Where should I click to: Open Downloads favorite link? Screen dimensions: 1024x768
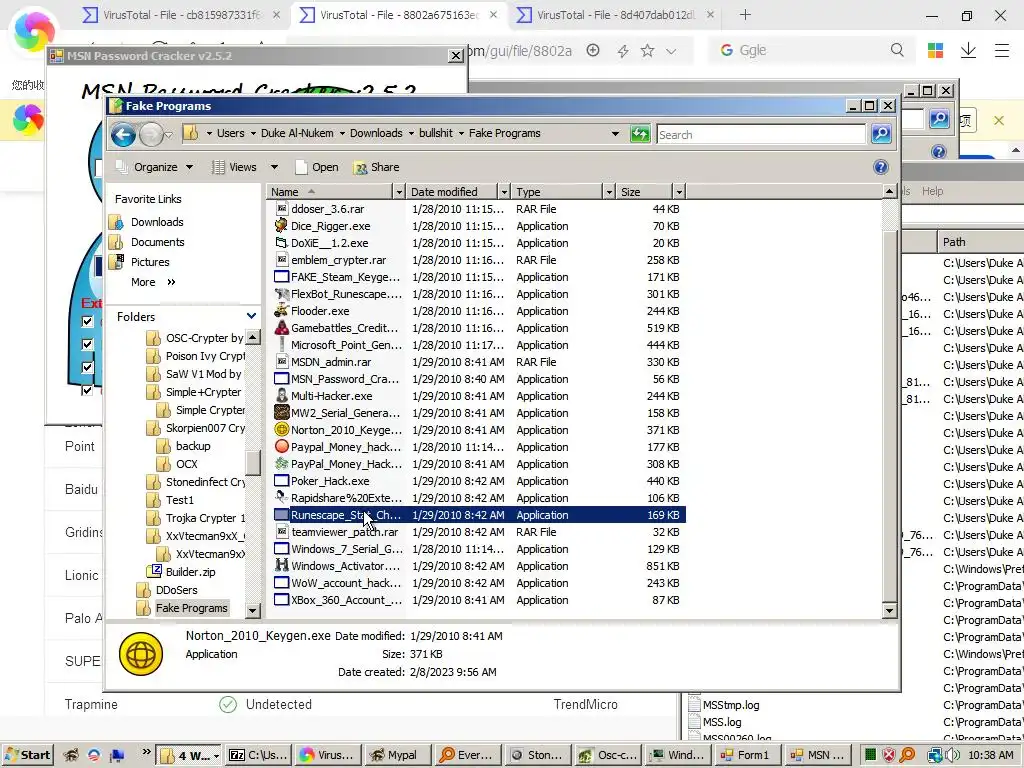[x=157, y=222]
